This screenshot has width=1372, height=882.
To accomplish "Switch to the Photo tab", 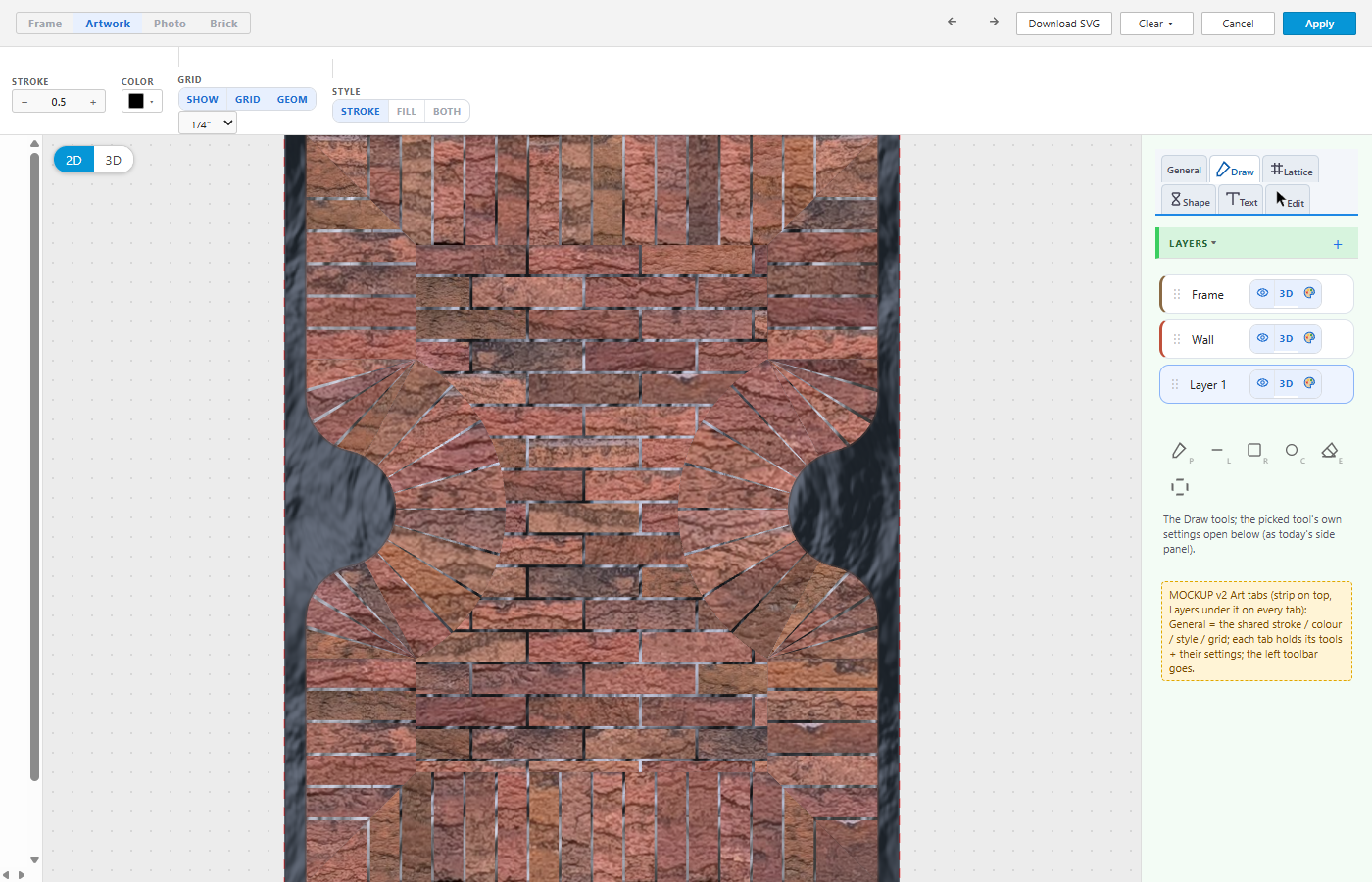I will point(170,24).
